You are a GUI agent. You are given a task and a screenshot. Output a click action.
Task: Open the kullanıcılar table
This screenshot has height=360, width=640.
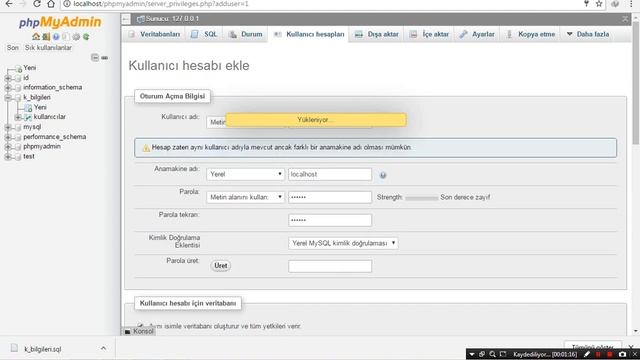point(50,117)
